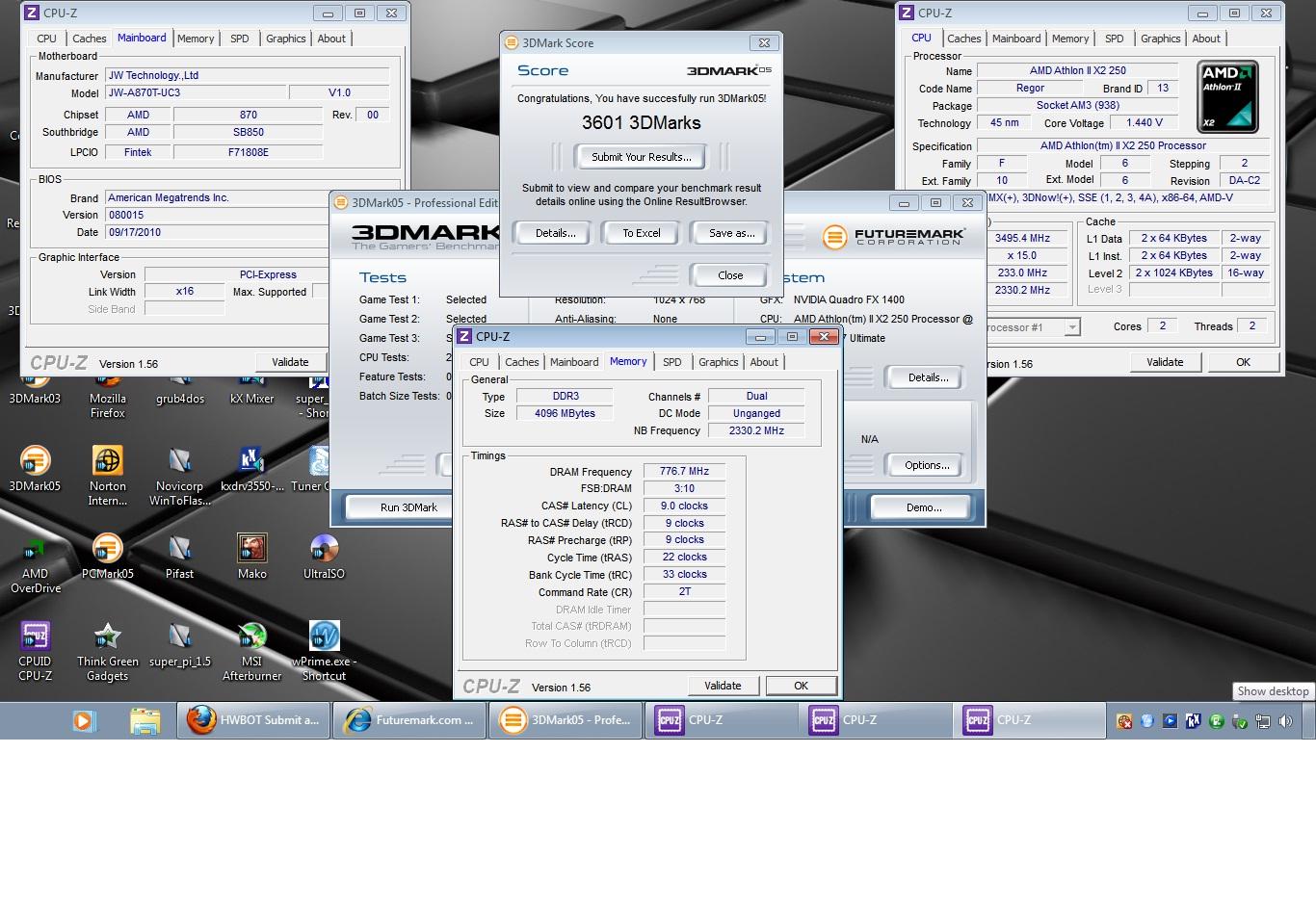
Task: Open Caches tab in Memory CPU-Z window
Action: [521, 362]
